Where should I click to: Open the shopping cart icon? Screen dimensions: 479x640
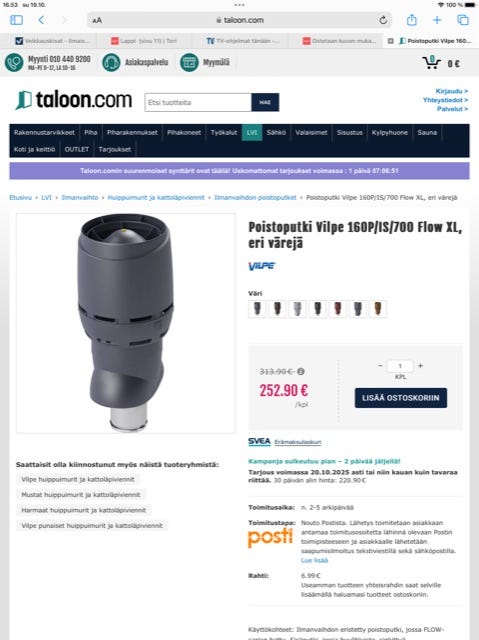coord(431,62)
